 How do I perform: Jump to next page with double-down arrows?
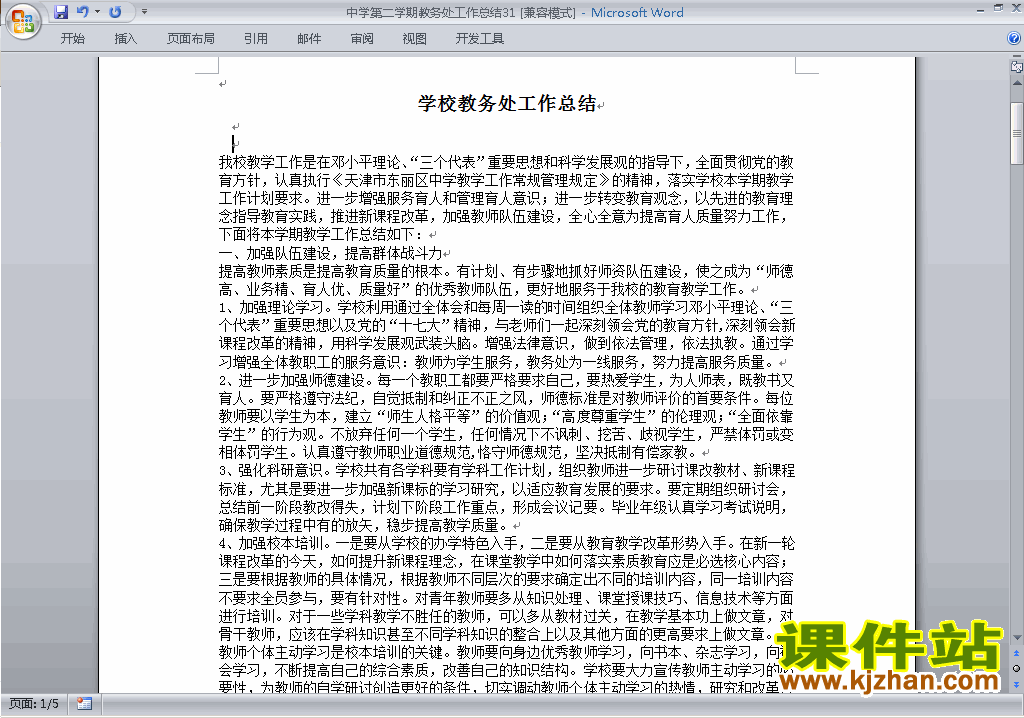1017,684
